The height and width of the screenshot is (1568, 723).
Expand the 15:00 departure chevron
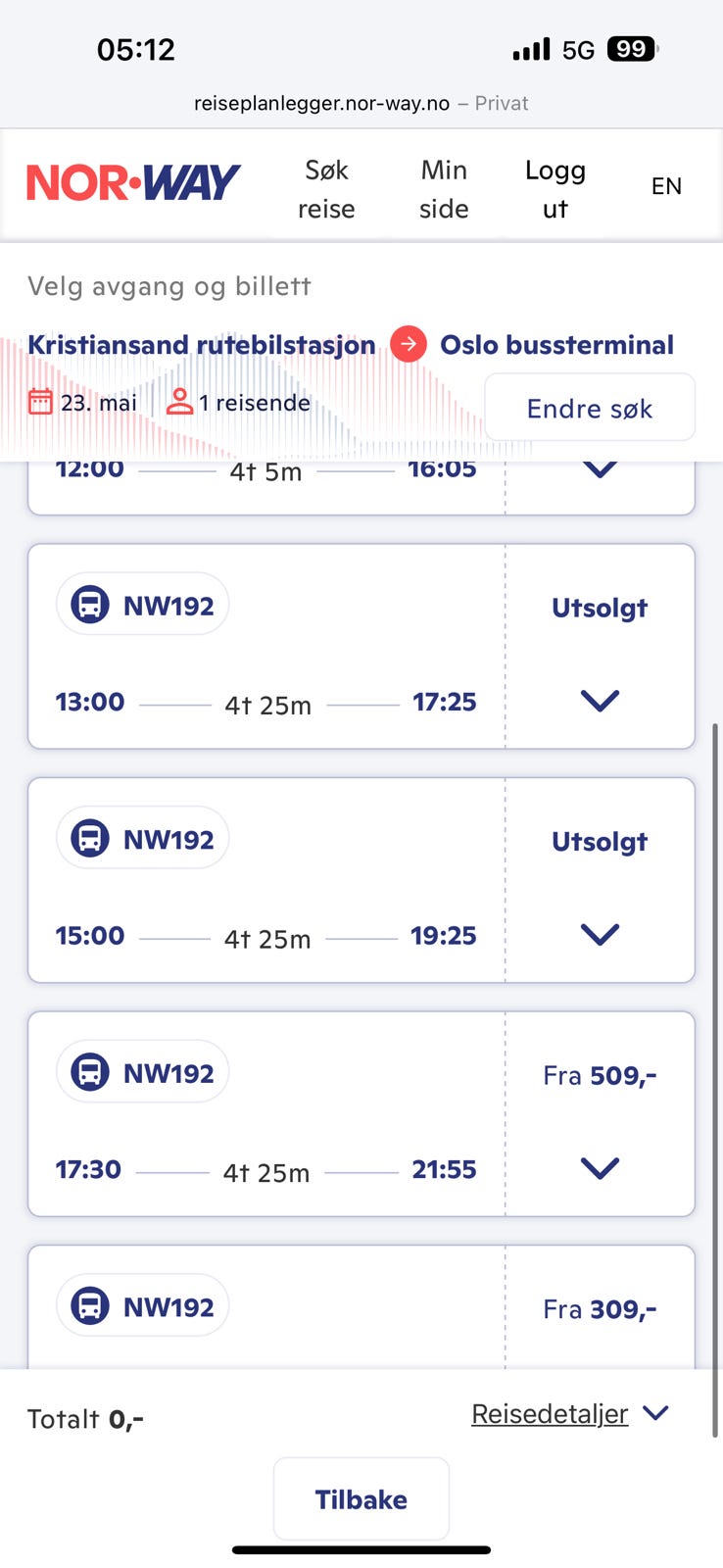(x=600, y=934)
